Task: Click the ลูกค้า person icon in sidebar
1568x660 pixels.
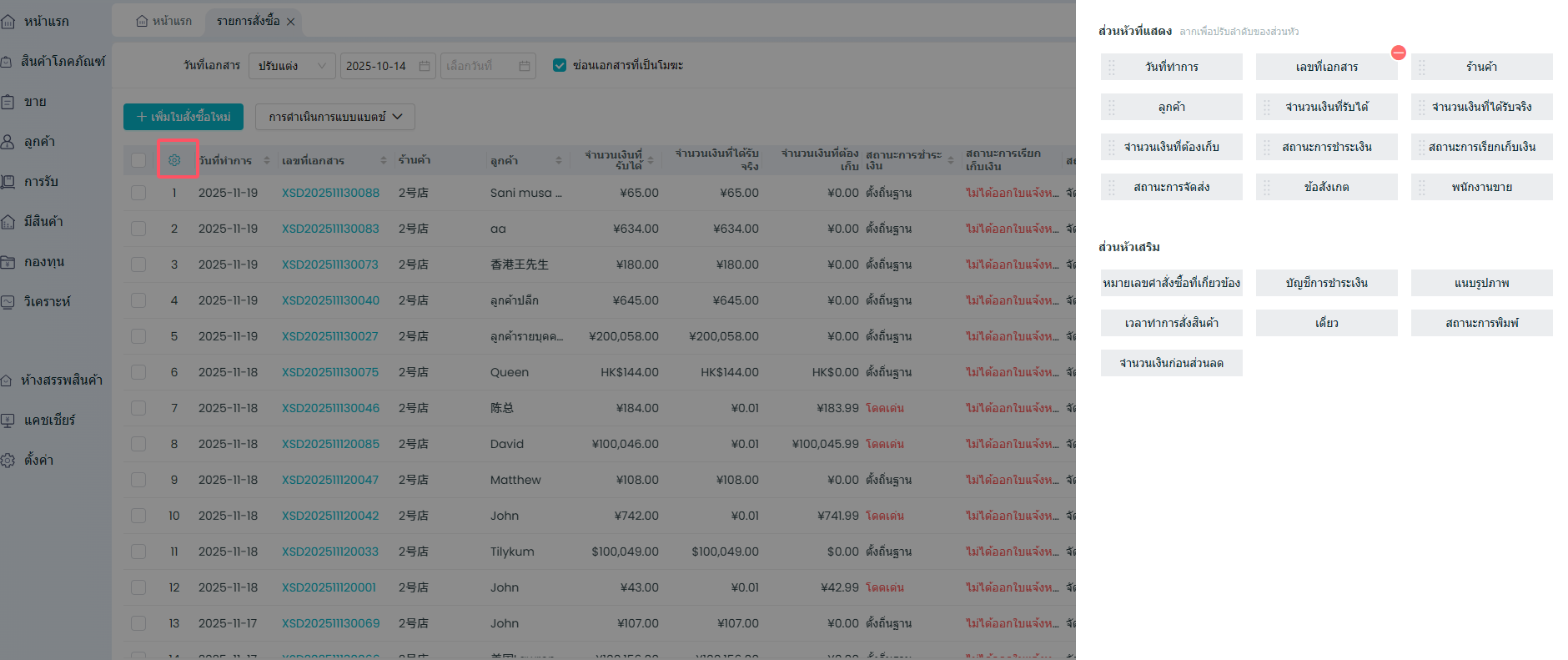Action: coord(8,142)
